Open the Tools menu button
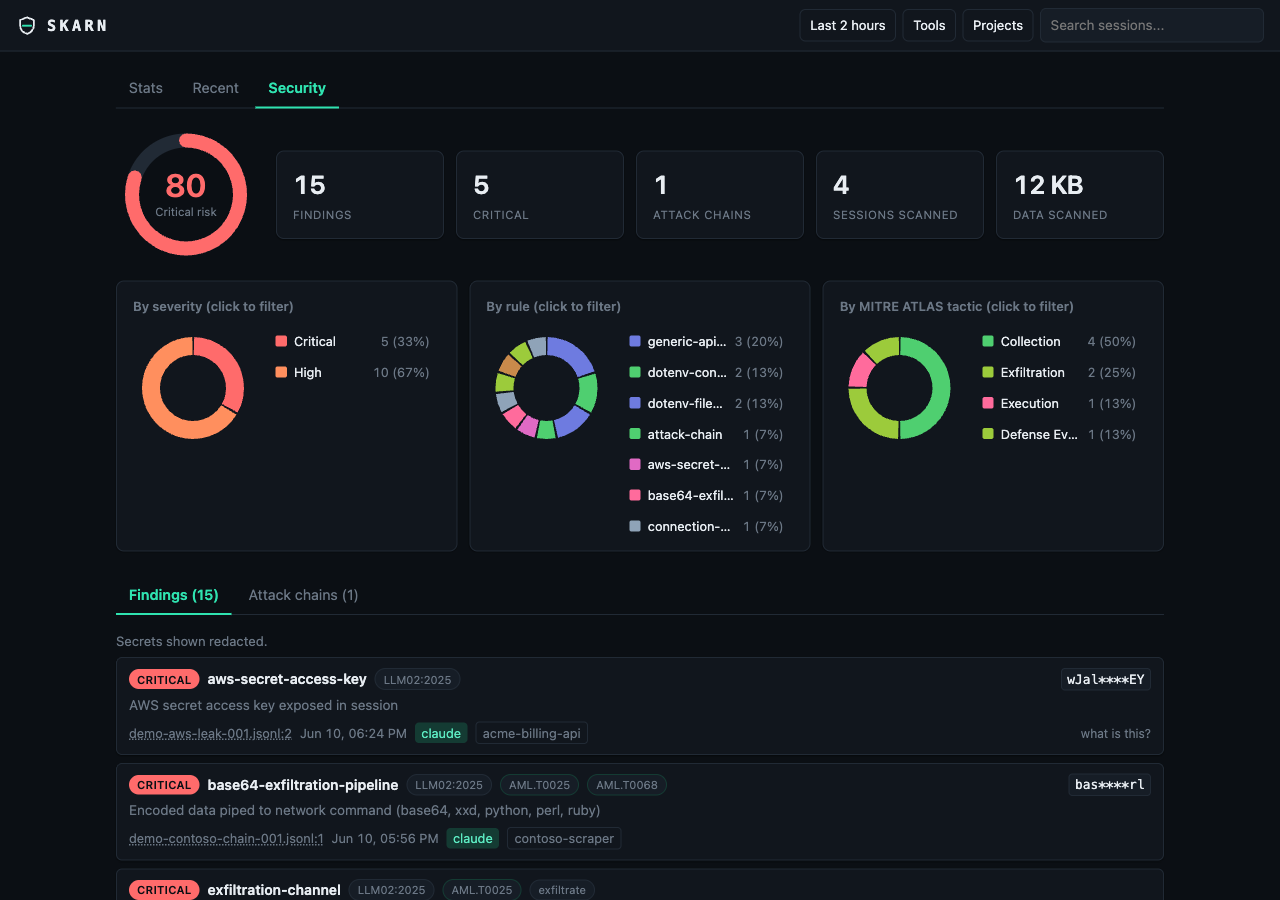 929,25
